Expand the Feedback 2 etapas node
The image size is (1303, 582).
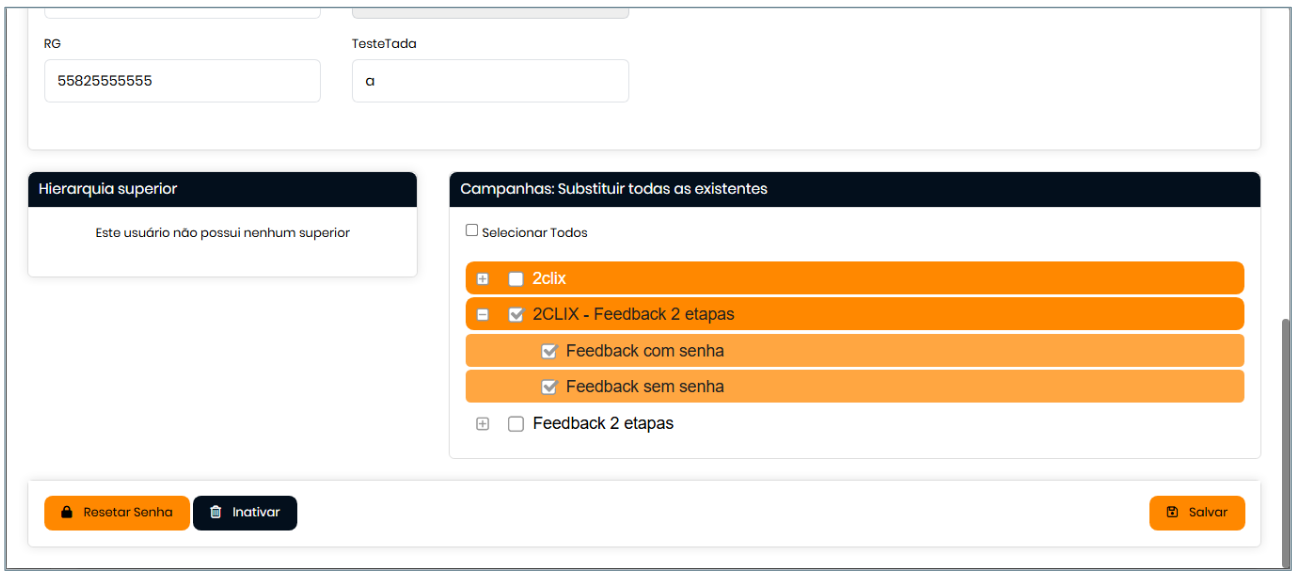483,424
